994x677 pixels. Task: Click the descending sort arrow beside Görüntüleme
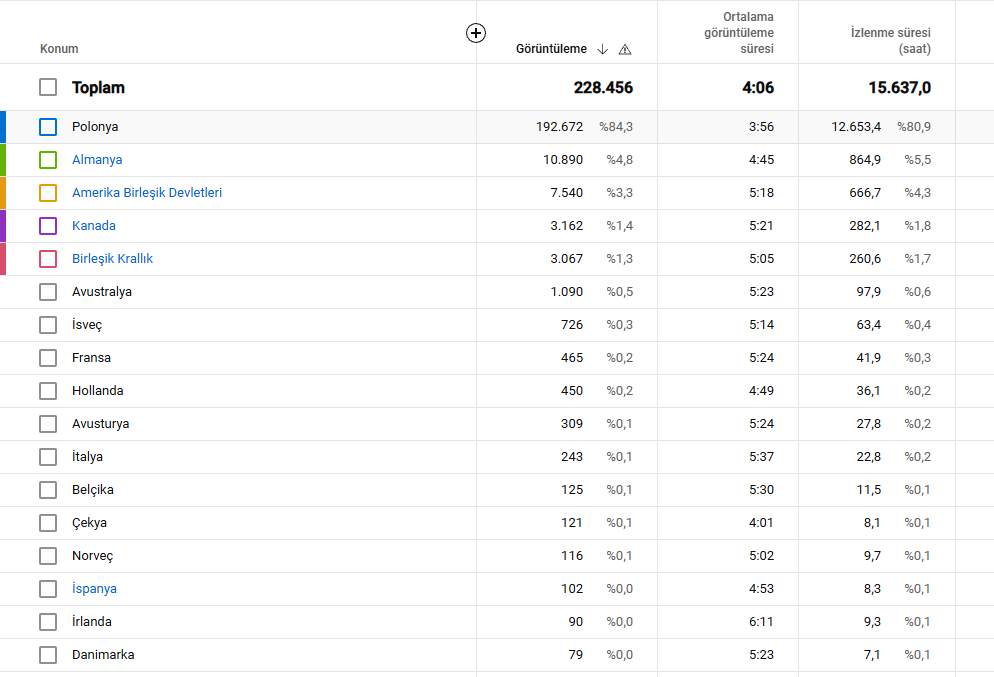pos(602,49)
